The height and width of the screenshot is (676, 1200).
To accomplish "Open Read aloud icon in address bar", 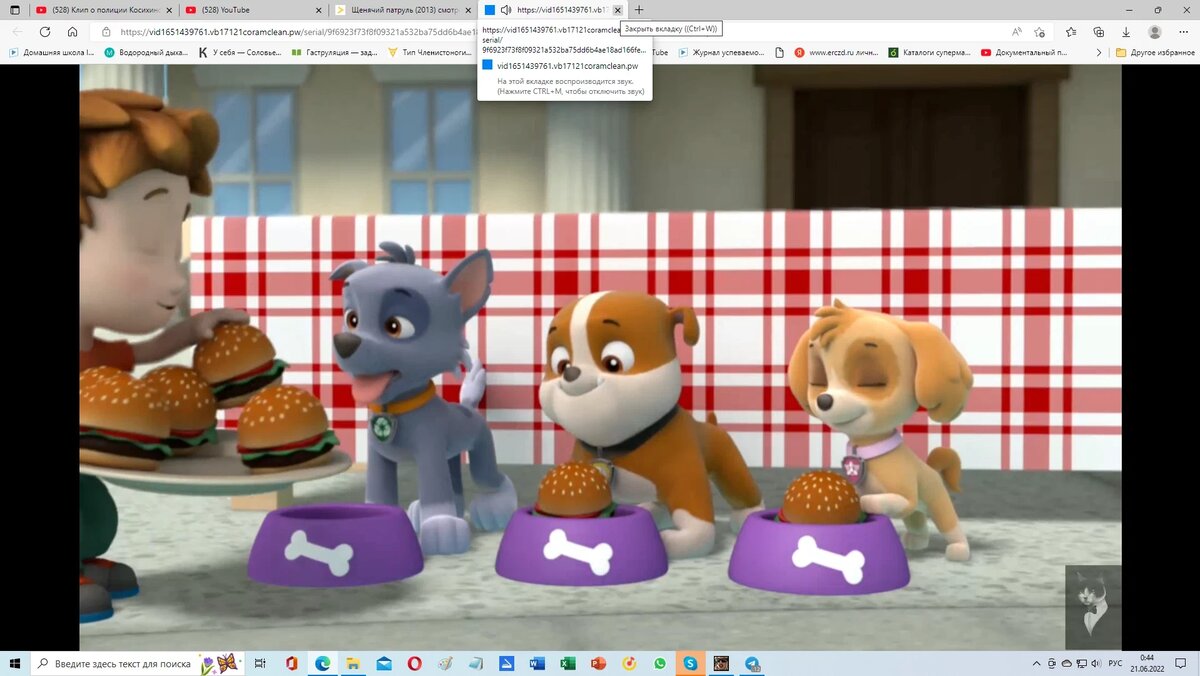I will point(1017,32).
